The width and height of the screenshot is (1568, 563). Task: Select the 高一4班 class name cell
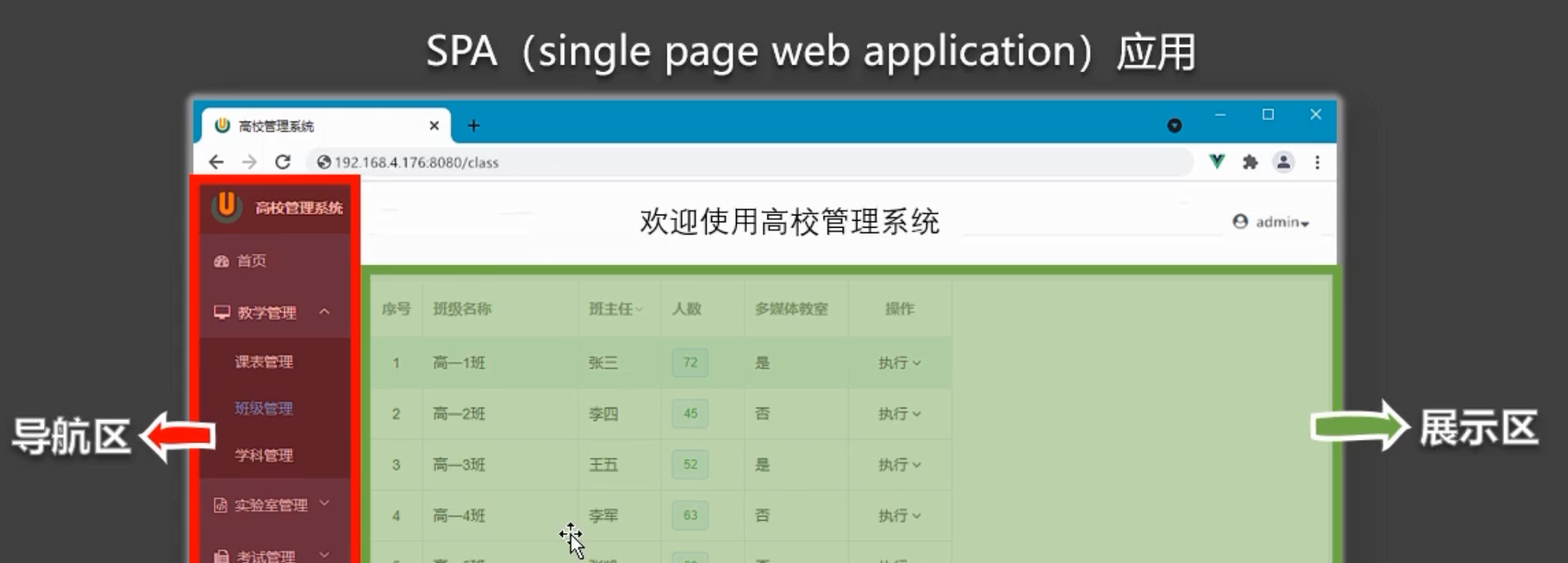point(459,515)
